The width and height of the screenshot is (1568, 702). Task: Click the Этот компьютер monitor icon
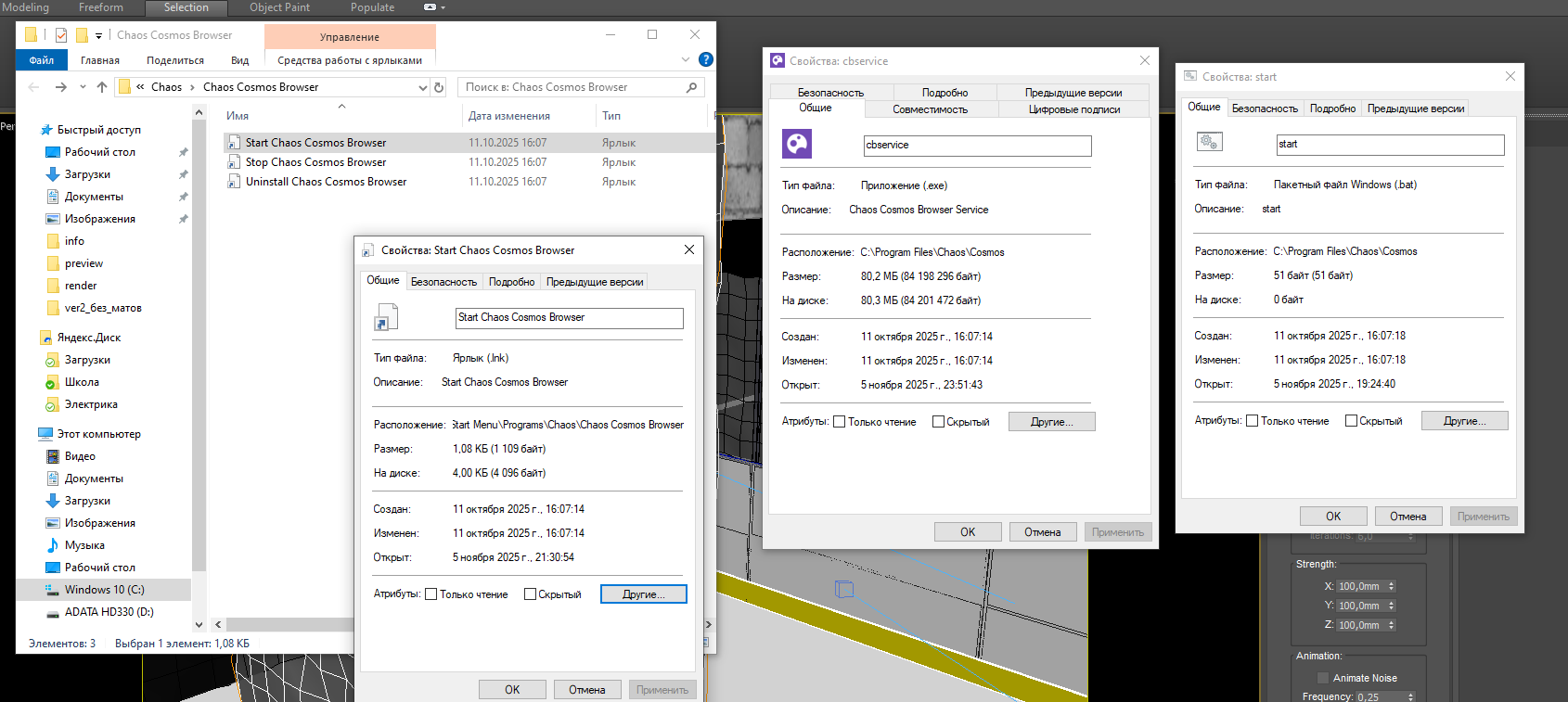(45, 434)
